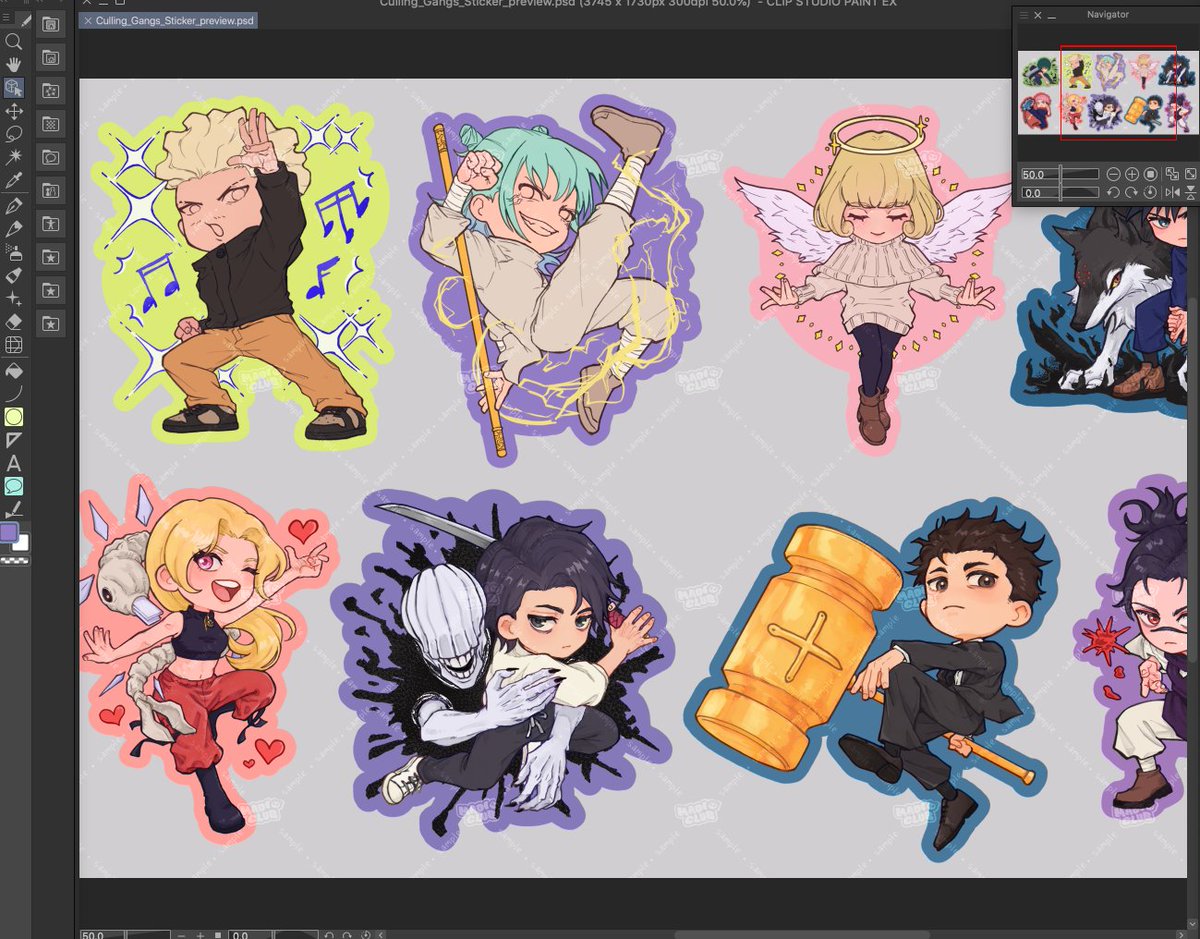Select the mesh grid tool below the eraser

pyautogui.click(x=13, y=344)
